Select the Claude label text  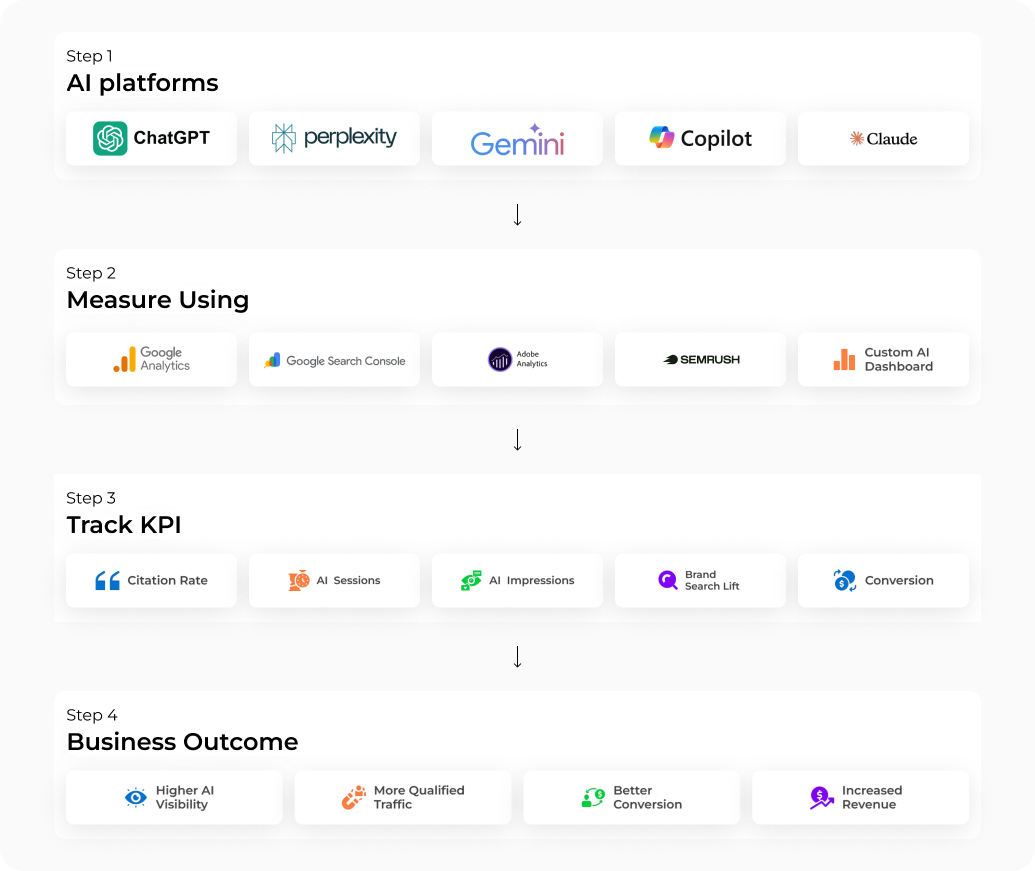[892, 139]
